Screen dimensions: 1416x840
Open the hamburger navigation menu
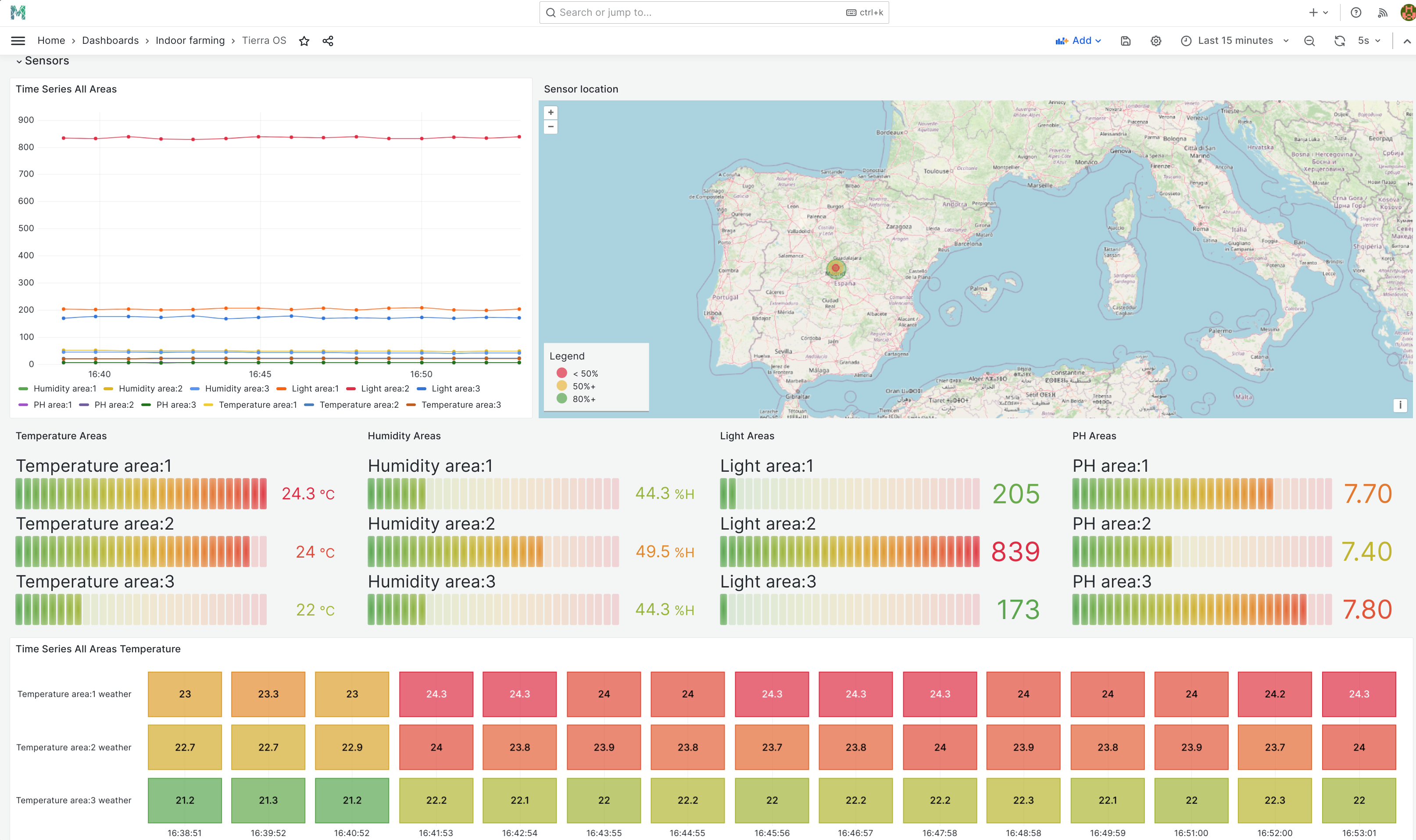pos(18,41)
